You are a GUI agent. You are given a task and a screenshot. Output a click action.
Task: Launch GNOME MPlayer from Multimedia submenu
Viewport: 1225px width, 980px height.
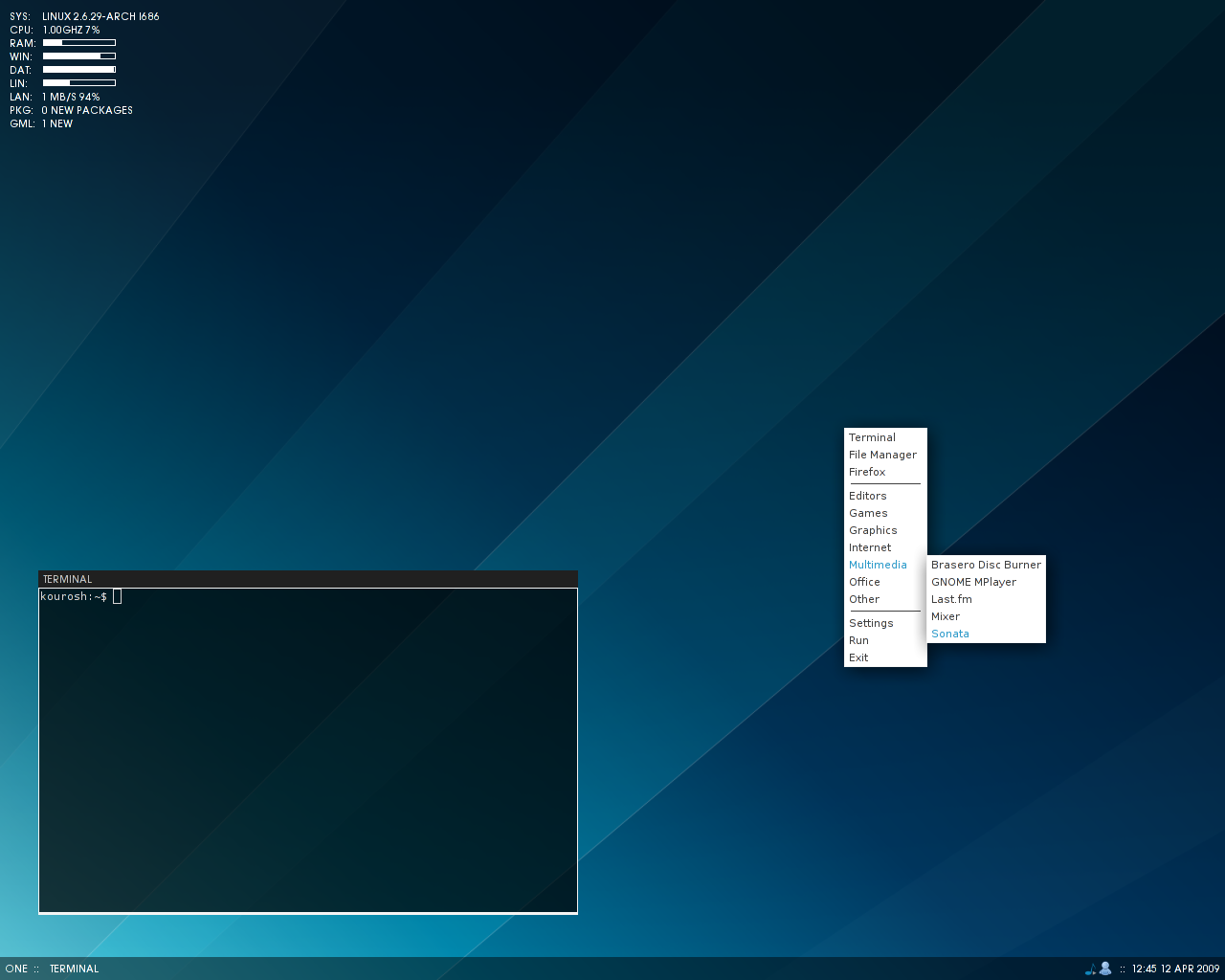(986, 582)
